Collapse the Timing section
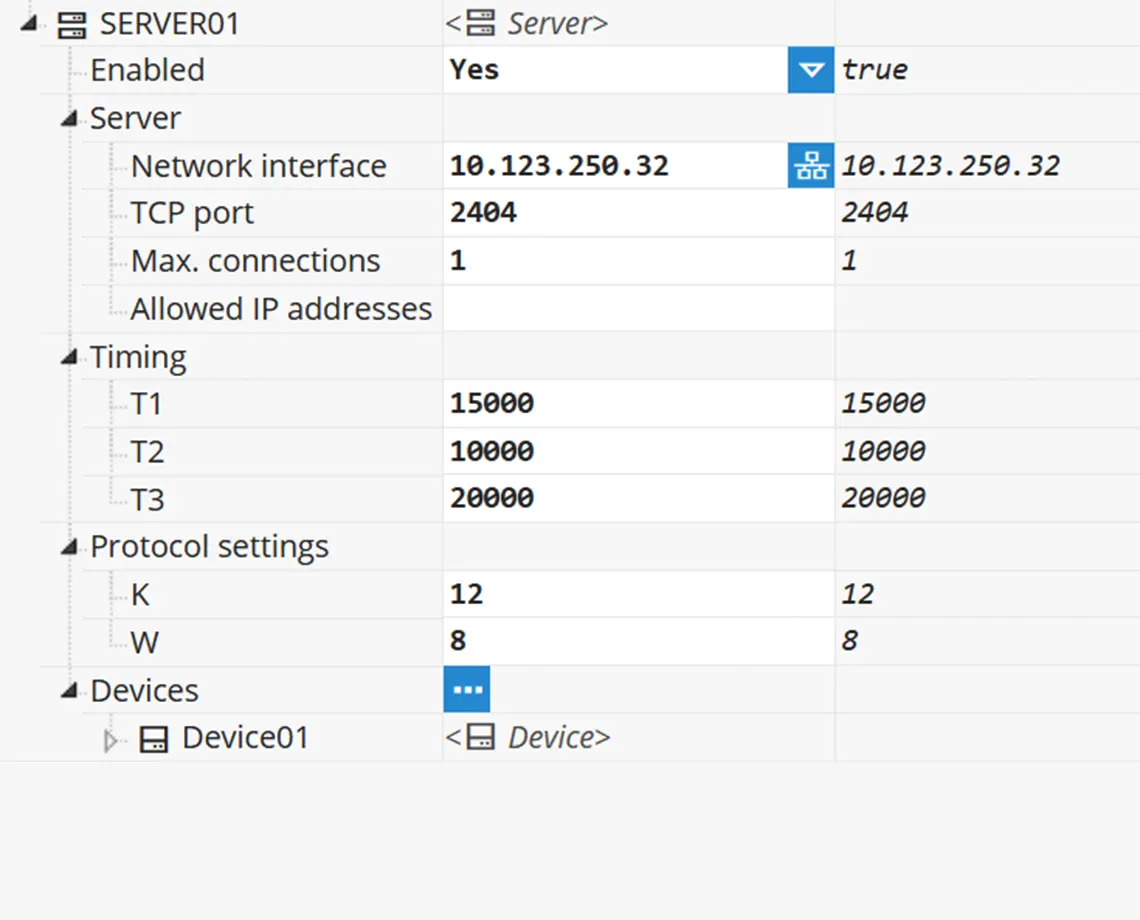 [68, 356]
